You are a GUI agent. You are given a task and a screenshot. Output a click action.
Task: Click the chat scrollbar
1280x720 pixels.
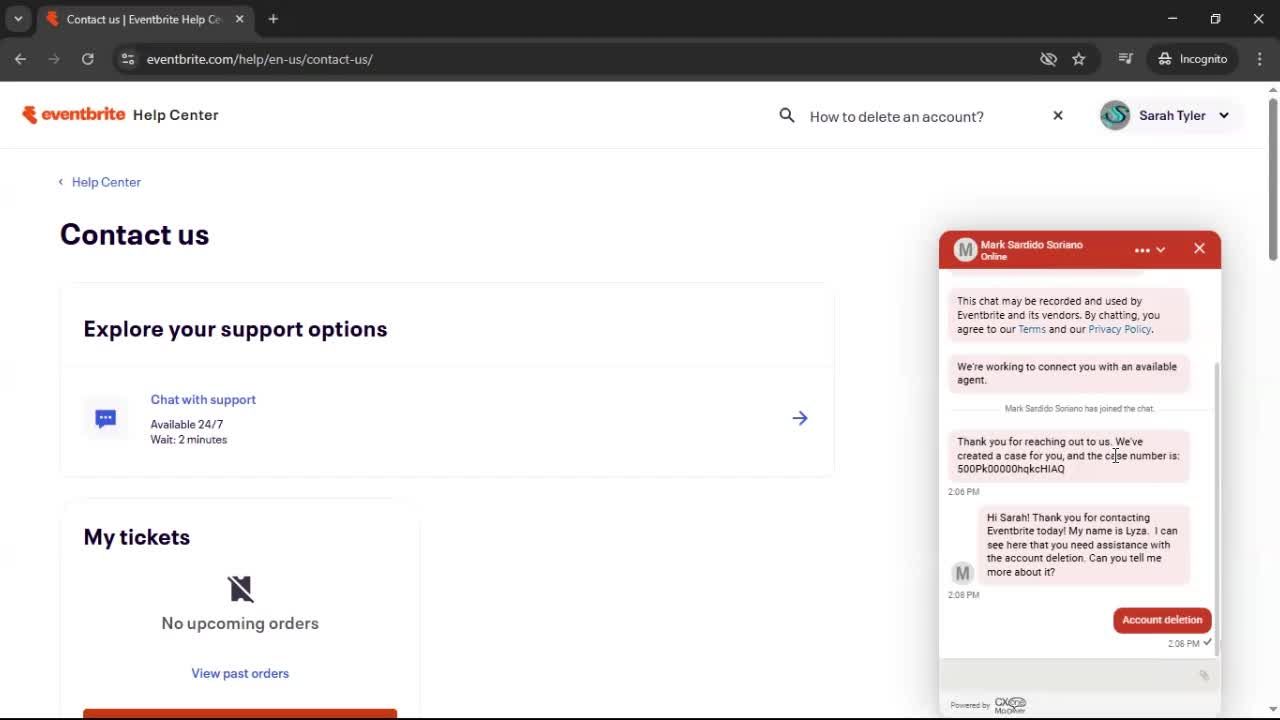tap(1216, 509)
